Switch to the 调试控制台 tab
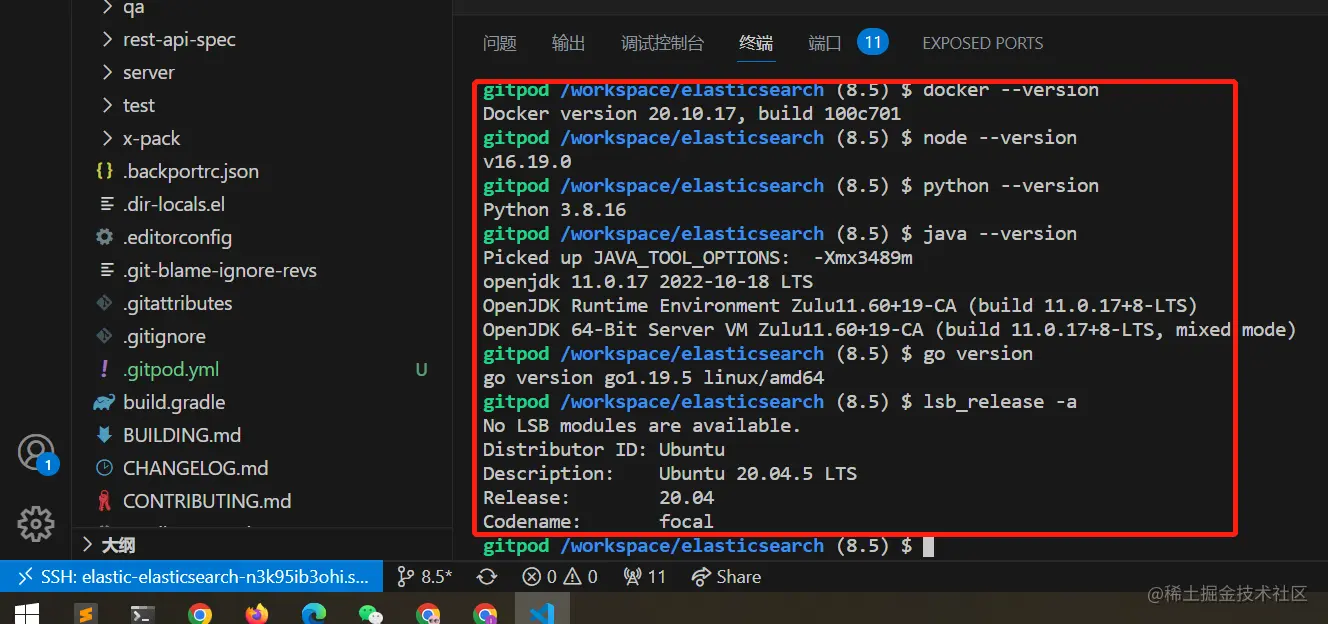The width and height of the screenshot is (1328, 624). coord(662,43)
